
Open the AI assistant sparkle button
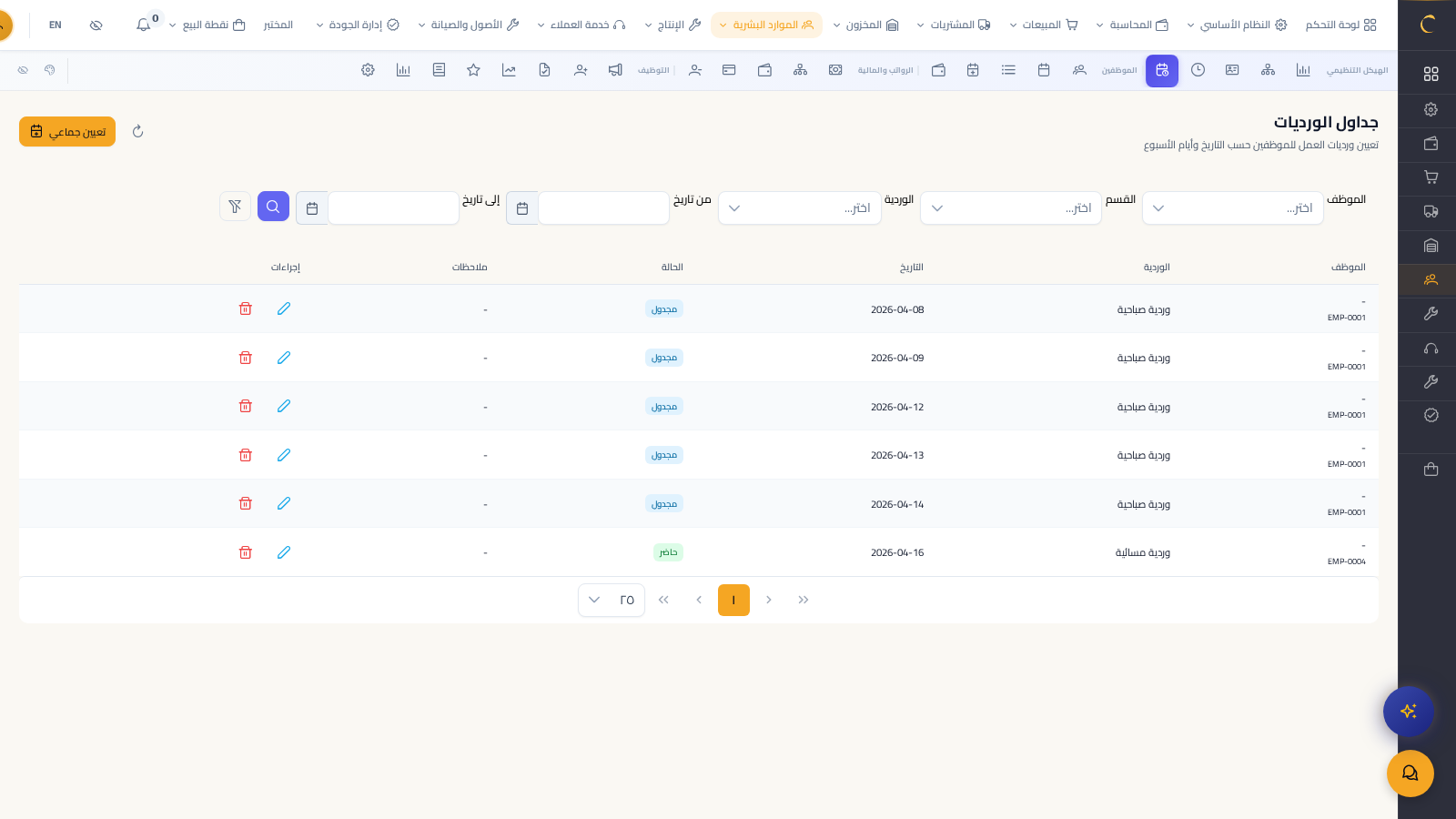click(1409, 711)
